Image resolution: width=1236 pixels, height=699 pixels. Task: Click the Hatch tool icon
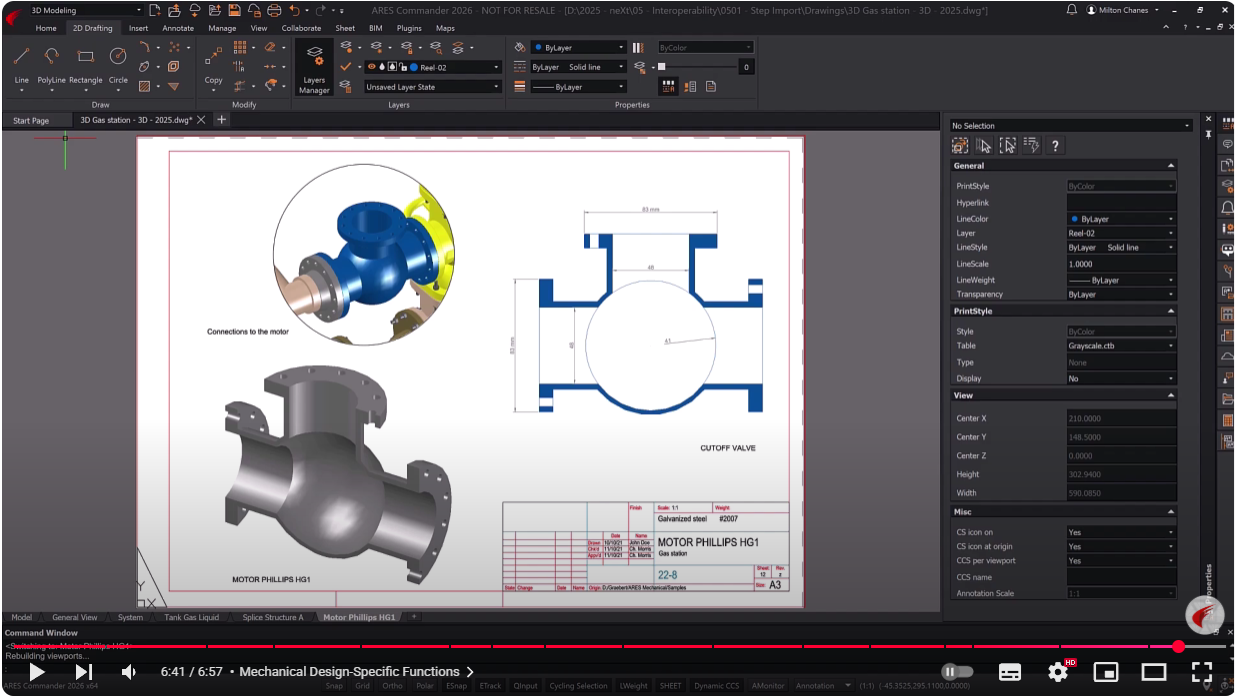click(x=145, y=86)
